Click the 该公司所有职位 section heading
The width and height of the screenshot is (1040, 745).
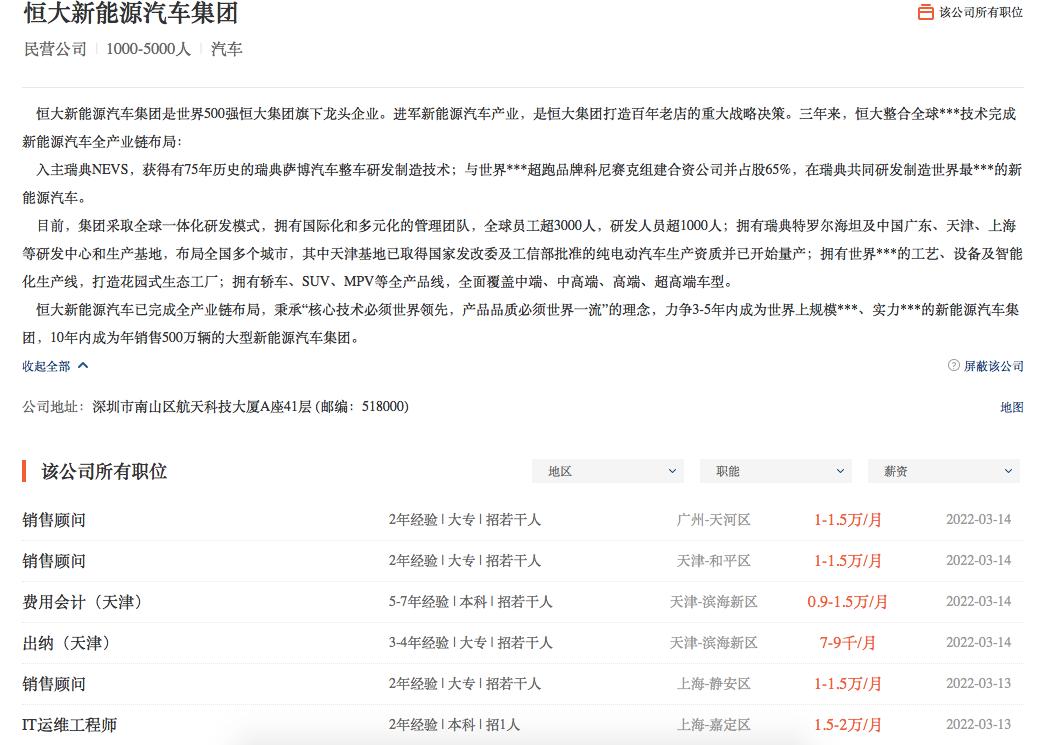104,471
